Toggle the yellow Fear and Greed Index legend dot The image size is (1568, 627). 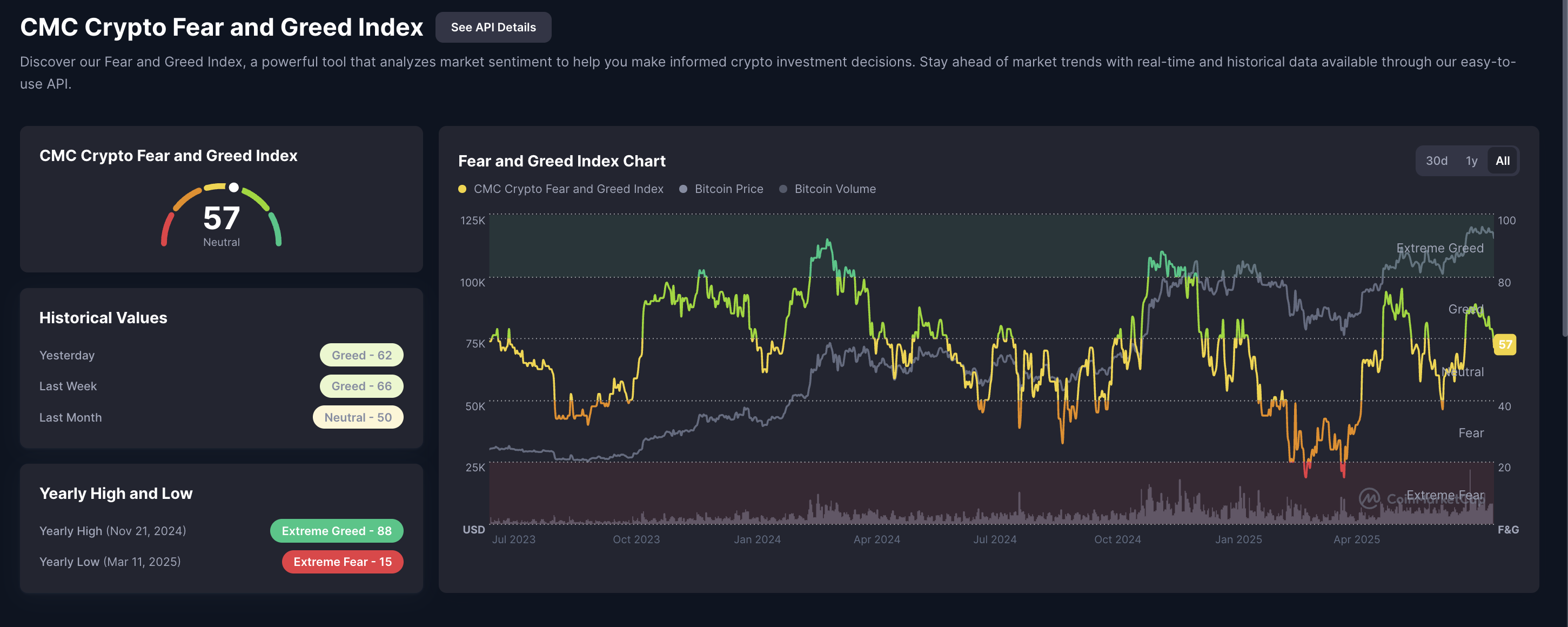(x=462, y=189)
